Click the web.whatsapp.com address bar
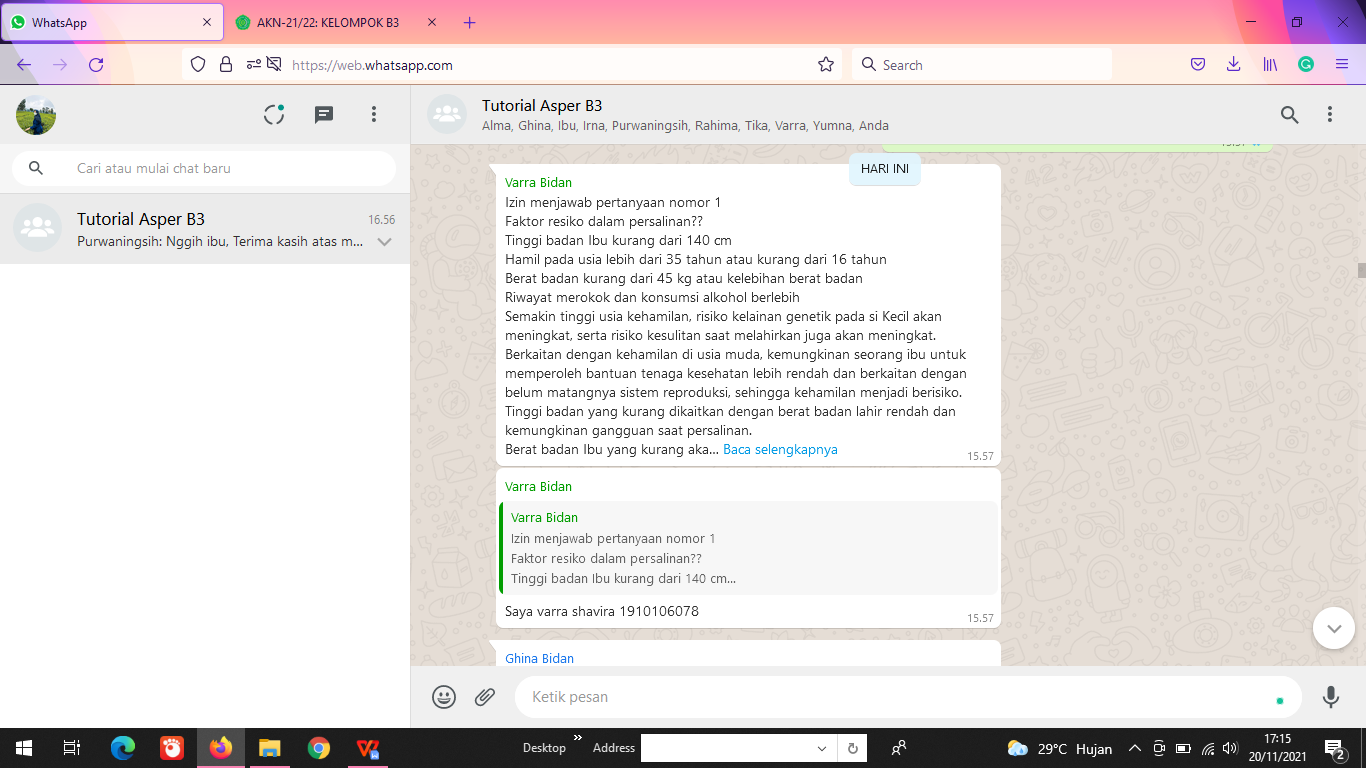Image resolution: width=1366 pixels, height=768 pixels. click(510, 65)
